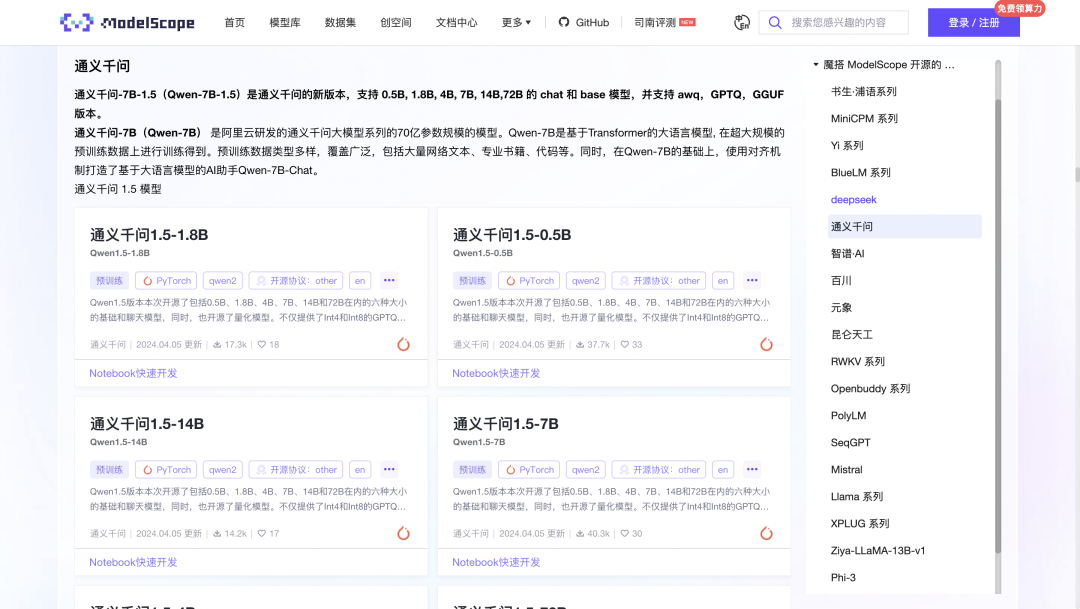This screenshot has width=1080, height=609.
Task: Select Yi 系列 in sidebar
Action: (847, 145)
